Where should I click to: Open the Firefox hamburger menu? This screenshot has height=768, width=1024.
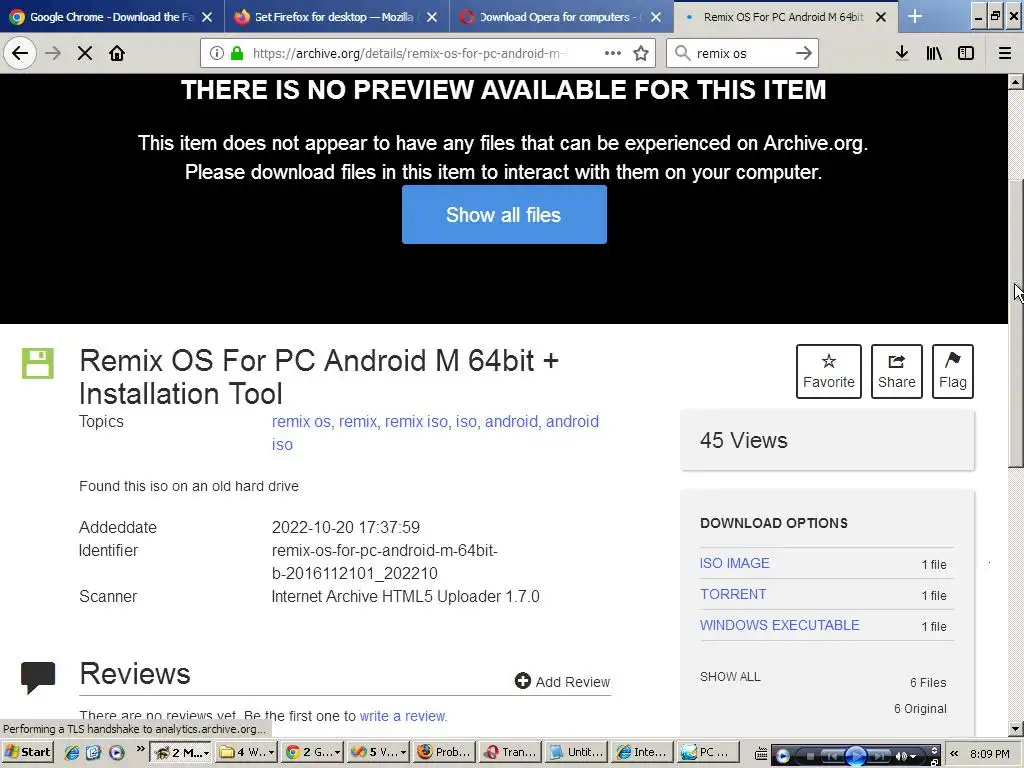click(x=1005, y=54)
